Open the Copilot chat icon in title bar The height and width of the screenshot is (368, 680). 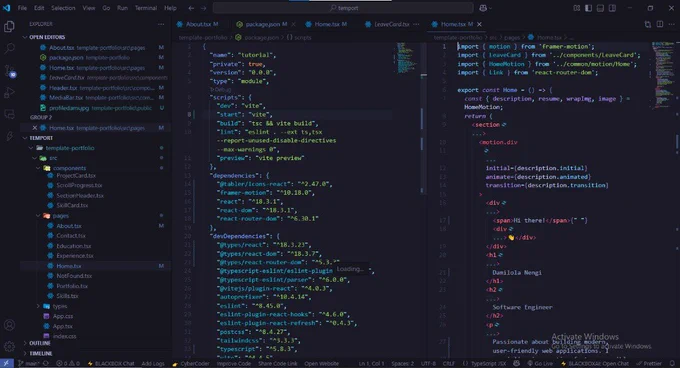point(483,8)
